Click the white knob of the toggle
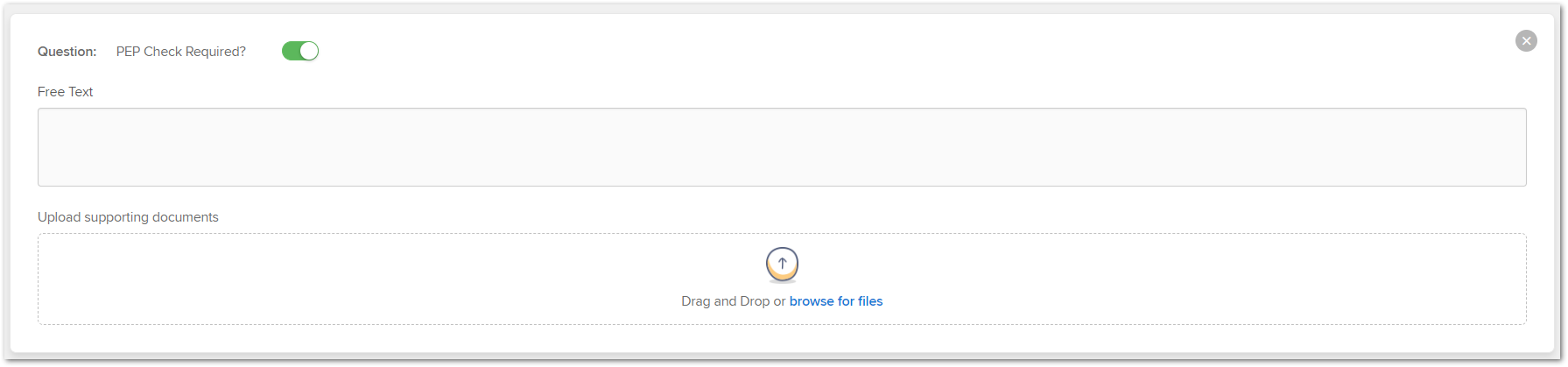The image size is (1568, 367). (x=309, y=51)
